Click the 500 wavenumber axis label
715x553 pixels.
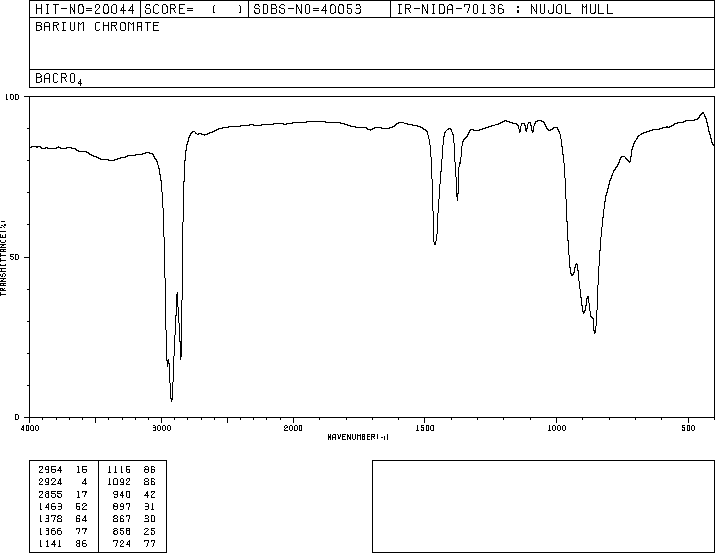[x=688, y=428]
